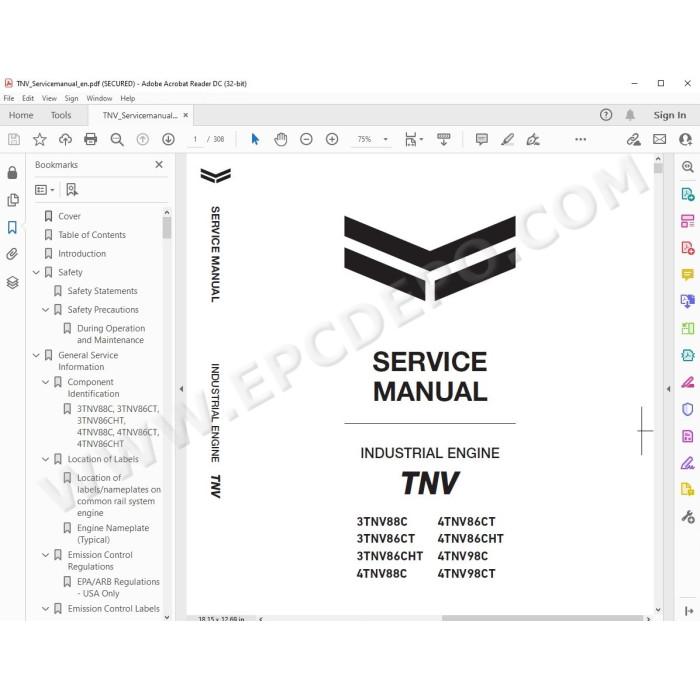The image size is (700, 700).
Task: Go to next page arrow
Action: (168, 139)
